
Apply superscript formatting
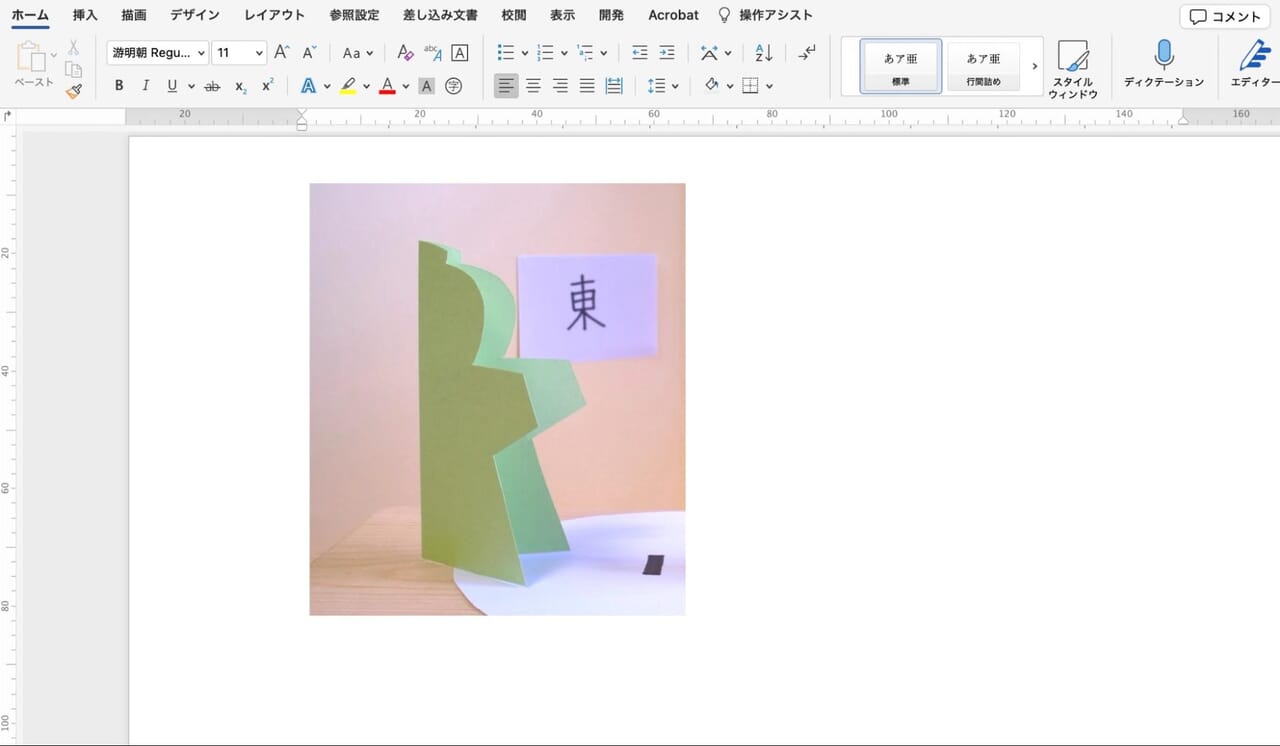(x=266, y=85)
